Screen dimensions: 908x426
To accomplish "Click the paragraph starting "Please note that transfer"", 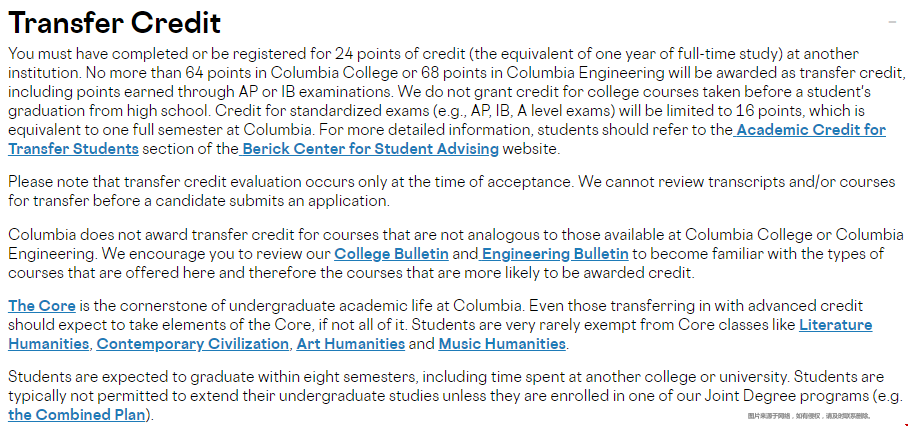I will (x=452, y=192).
